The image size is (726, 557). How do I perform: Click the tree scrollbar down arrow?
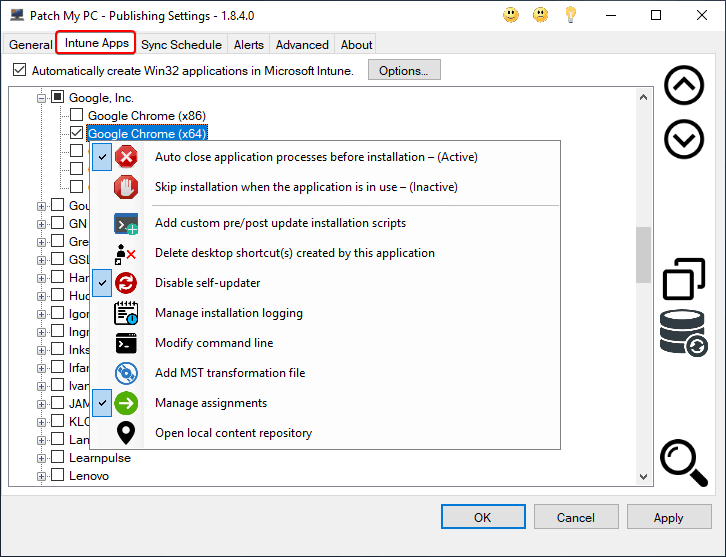click(643, 476)
